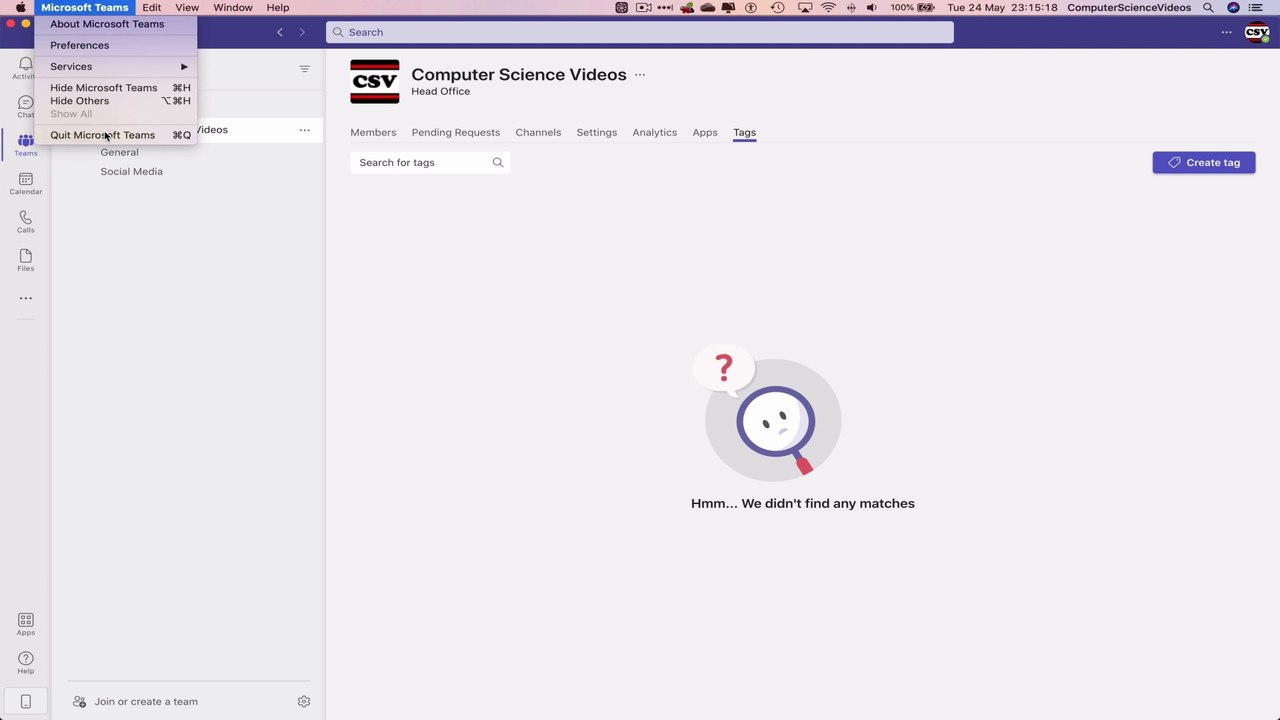Screen dimensions: 1280x720
Task: Switch to the Channels tab
Action: click(538, 132)
